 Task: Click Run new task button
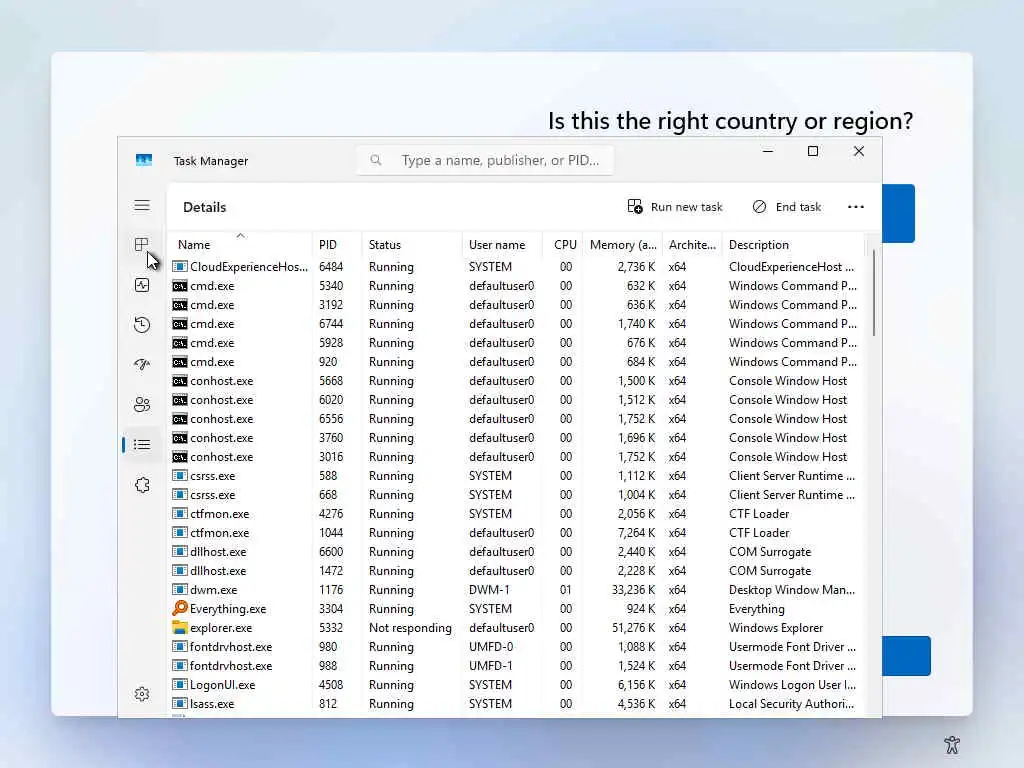point(675,207)
